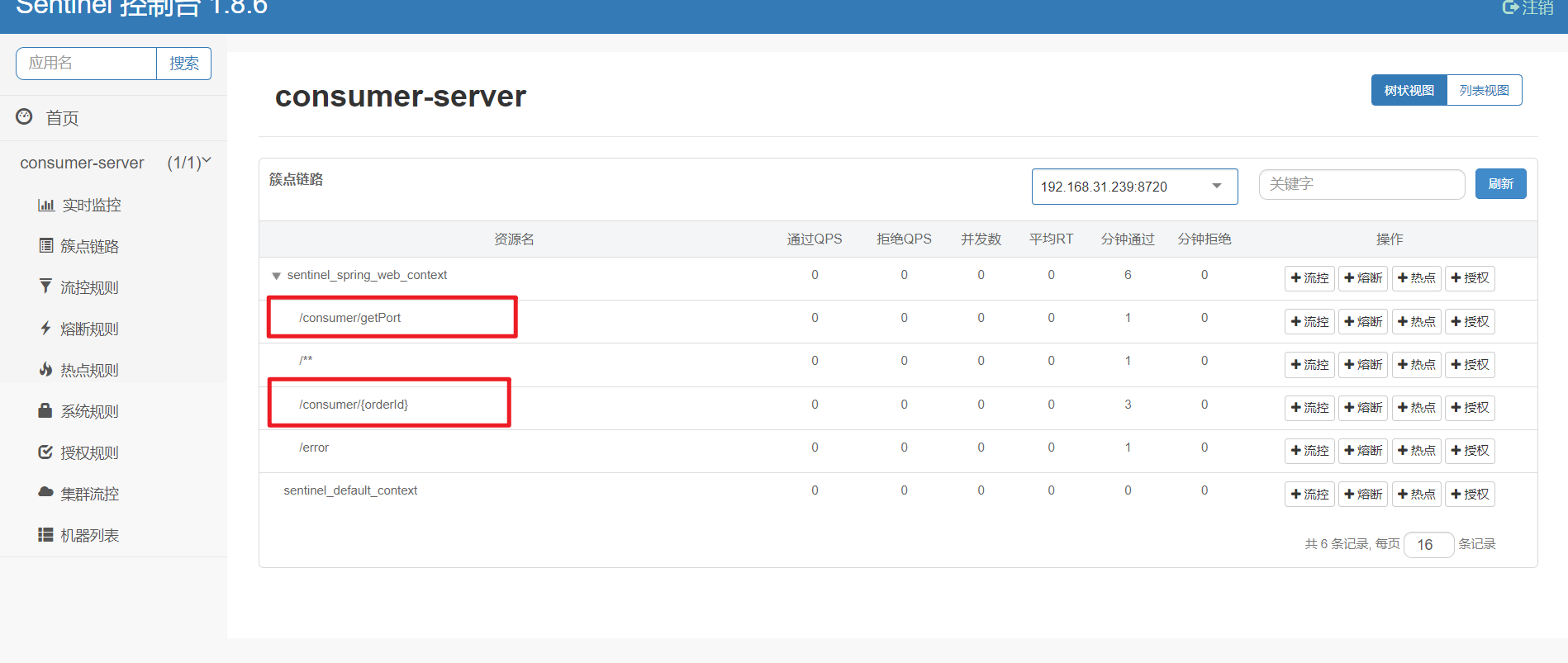Click the 授权规则 check icon

(x=45, y=452)
